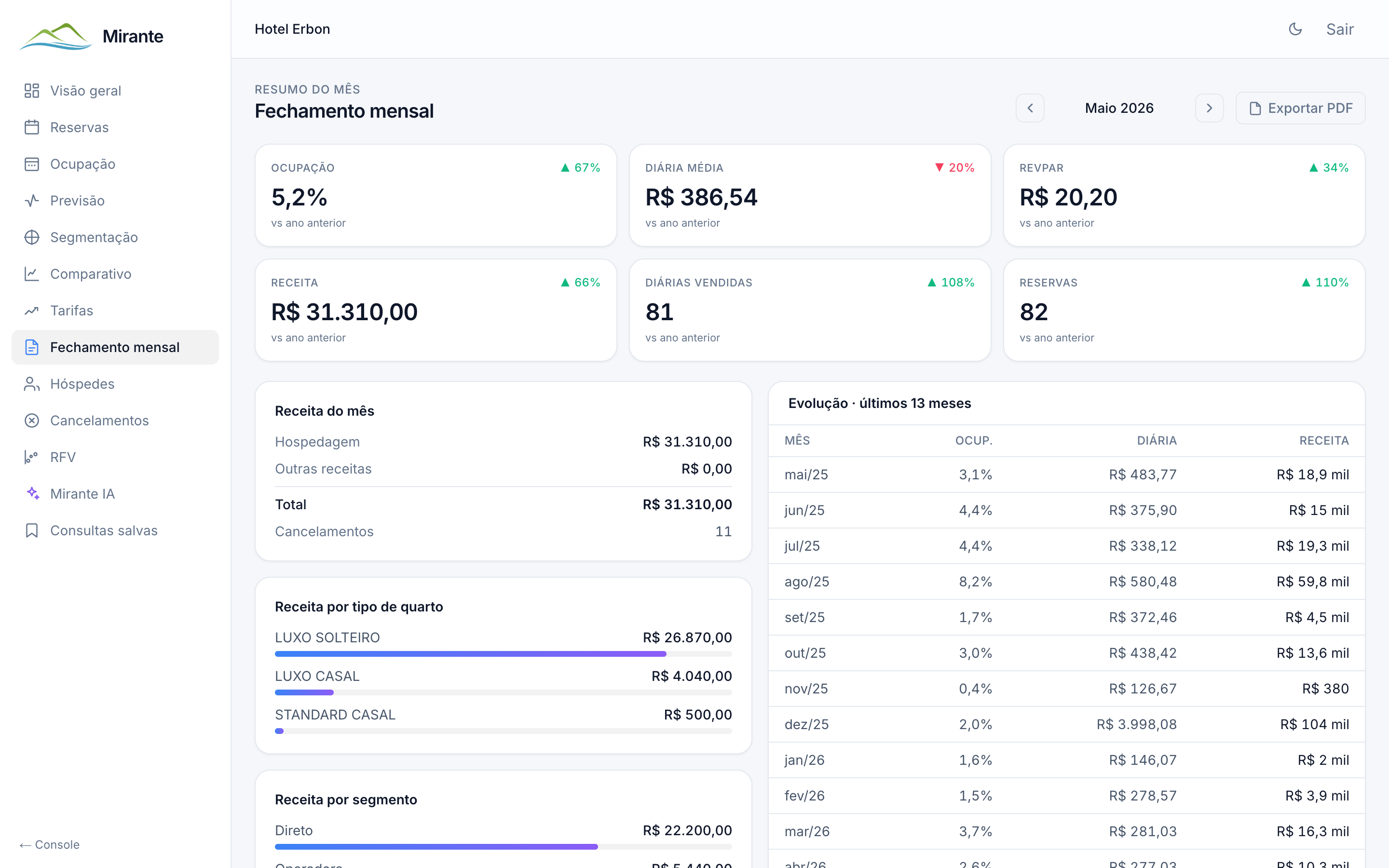Select the nov/25 table row
1389x868 pixels.
click(1066, 688)
